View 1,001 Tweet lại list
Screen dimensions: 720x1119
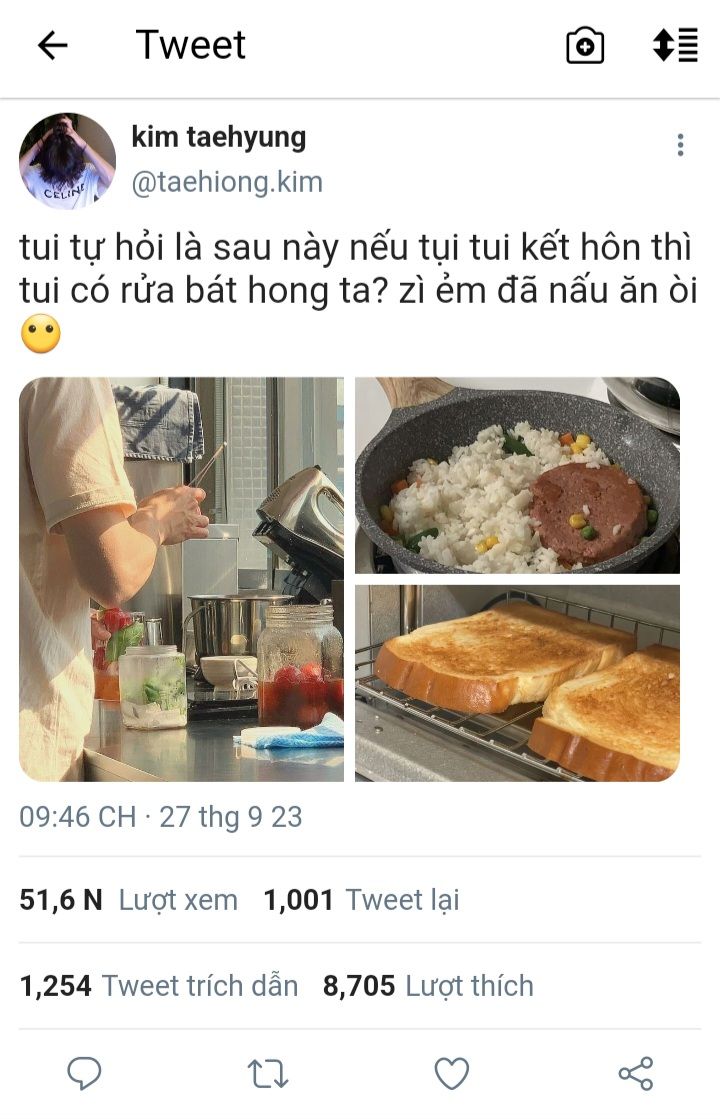[361, 900]
